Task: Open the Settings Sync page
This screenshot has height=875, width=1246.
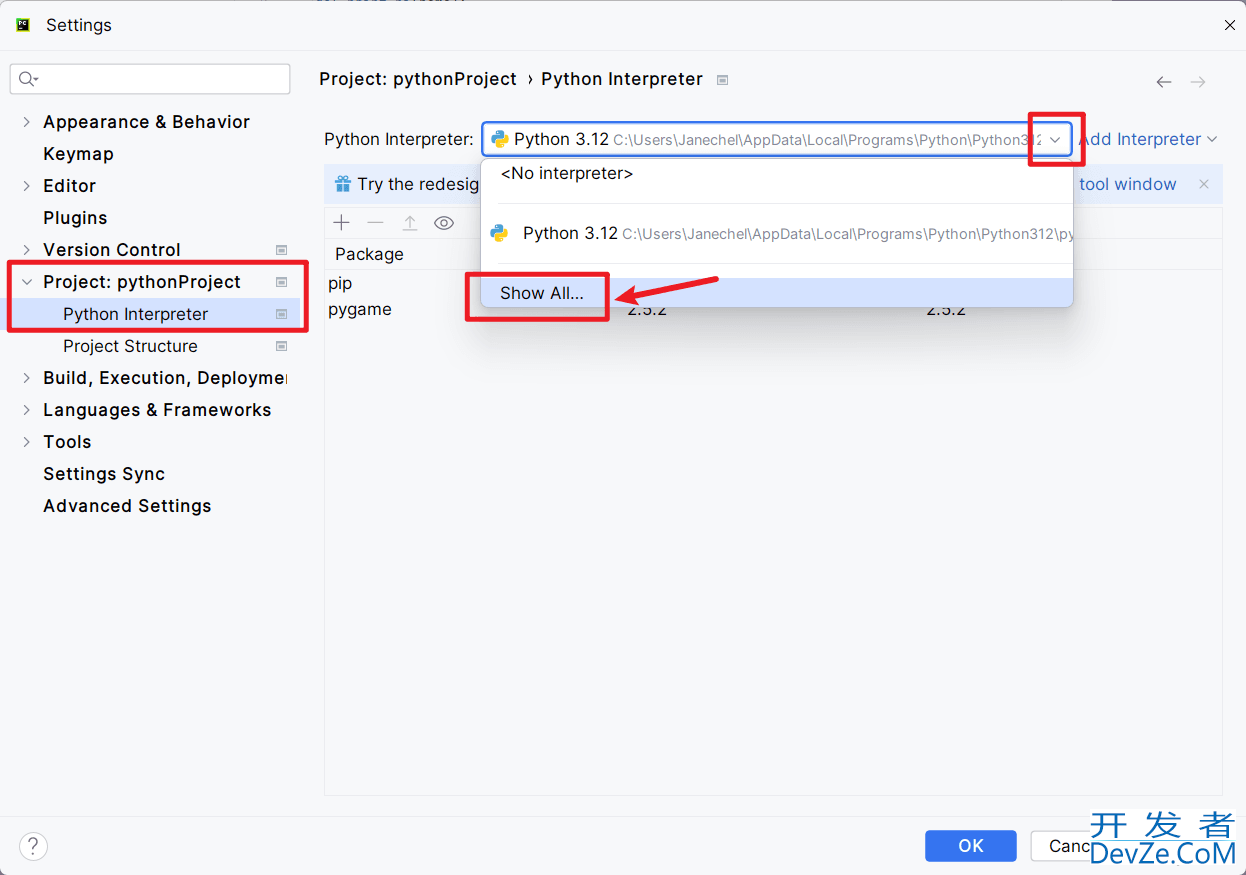Action: (x=104, y=474)
